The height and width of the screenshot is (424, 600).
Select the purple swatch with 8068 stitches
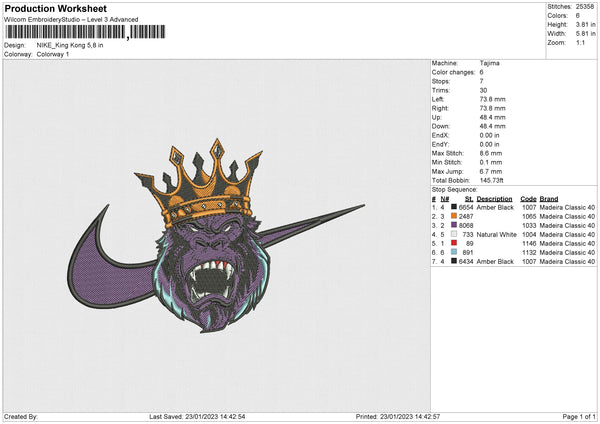454,225
